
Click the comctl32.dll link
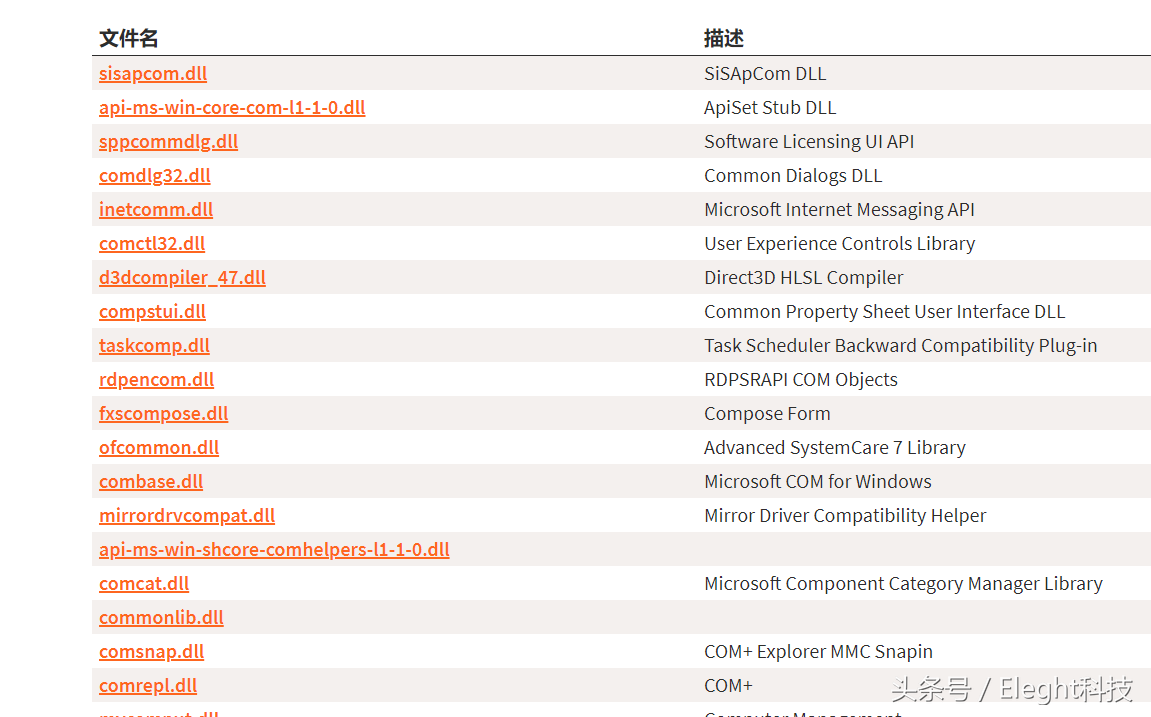pyautogui.click(x=152, y=244)
